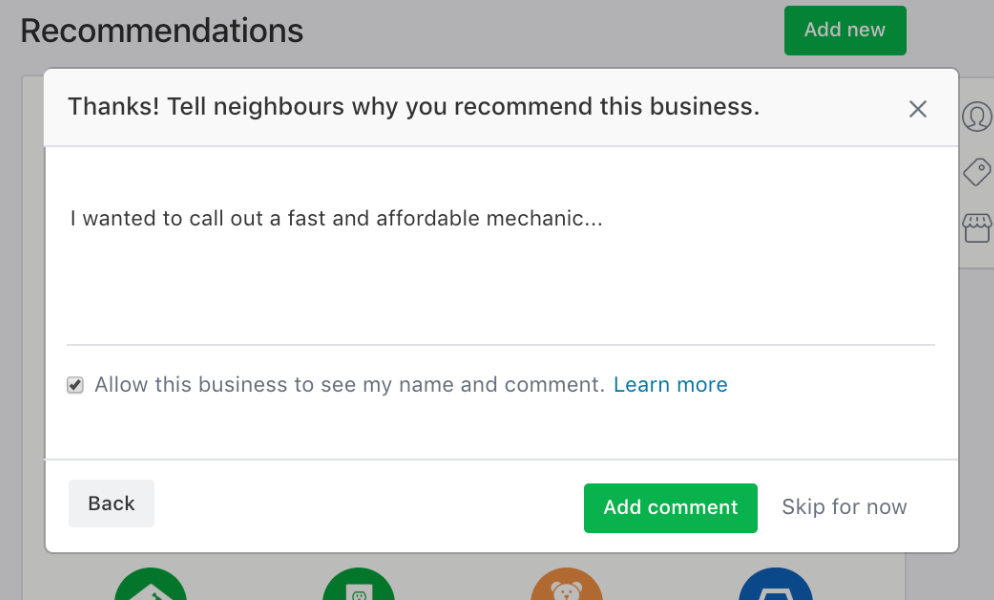Open the profile avatar icon in sidebar

click(x=978, y=117)
